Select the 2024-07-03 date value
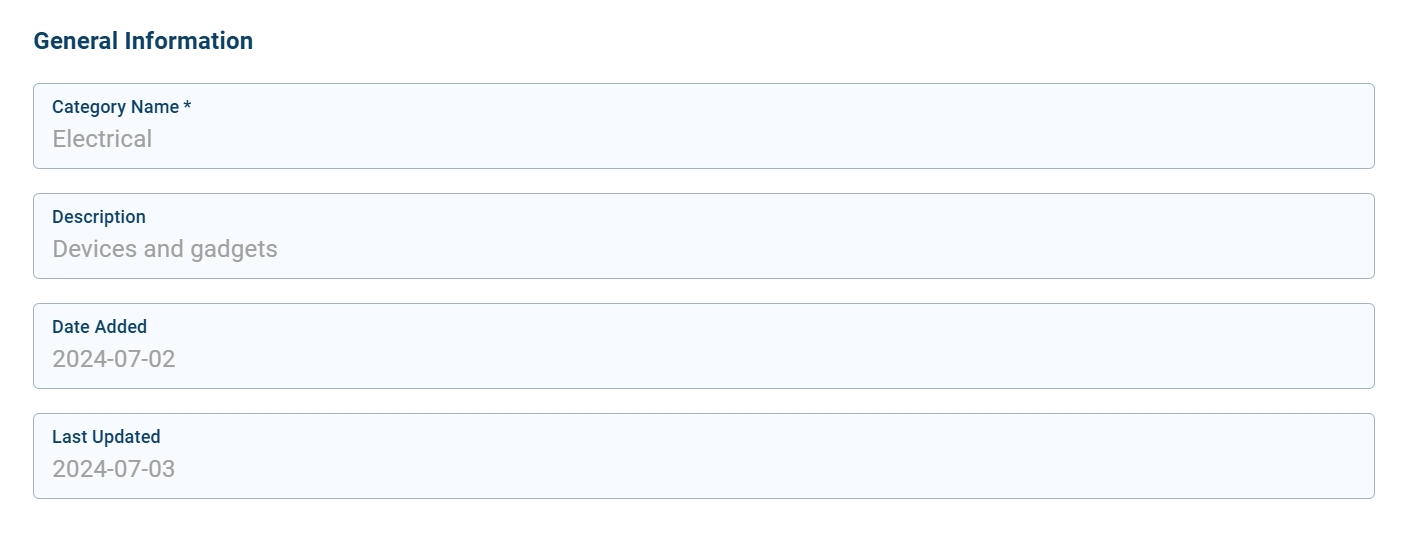This screenshot has width=1419, height=549. [114, 469]
